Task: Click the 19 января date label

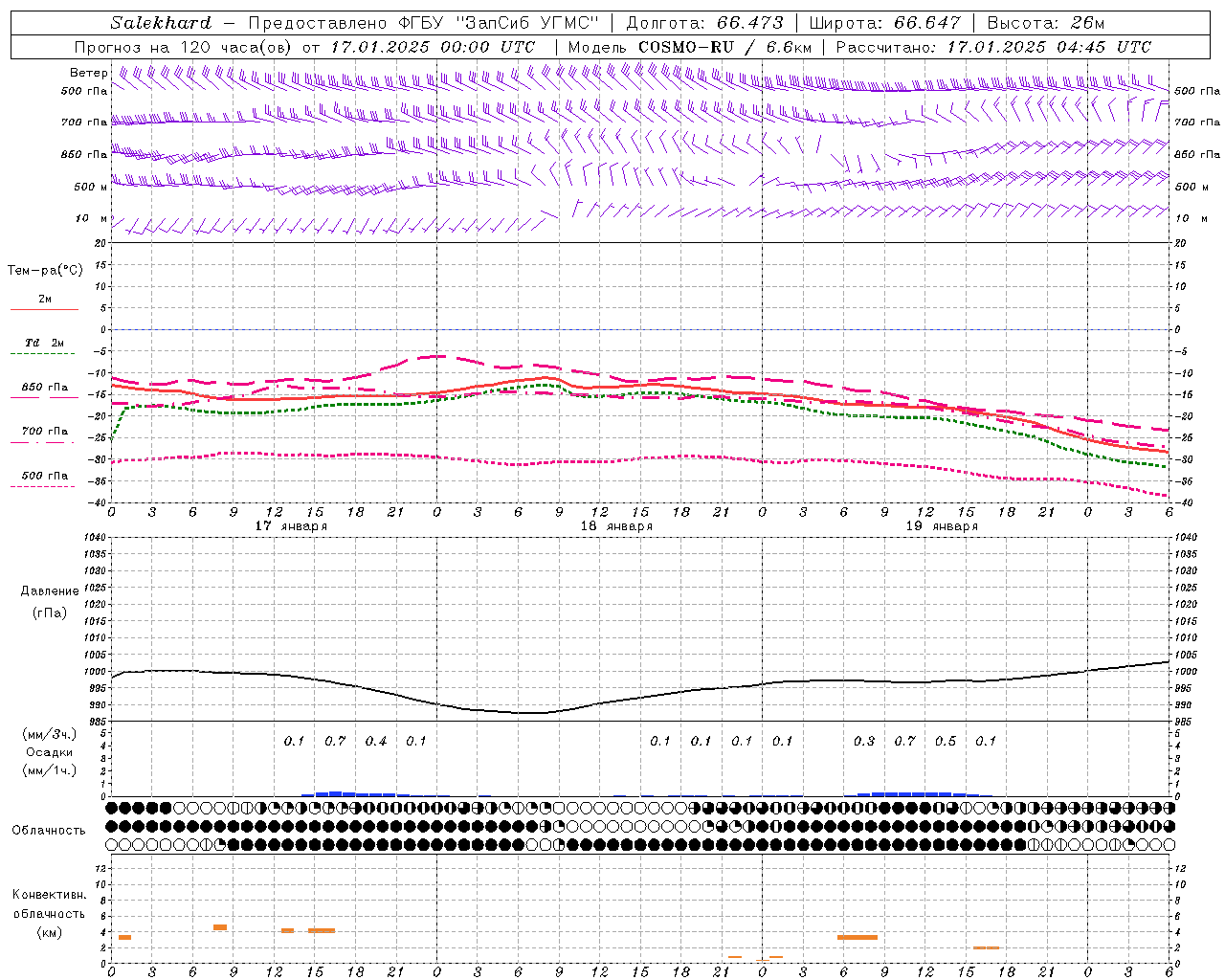Action: click(x=942, y=526)
